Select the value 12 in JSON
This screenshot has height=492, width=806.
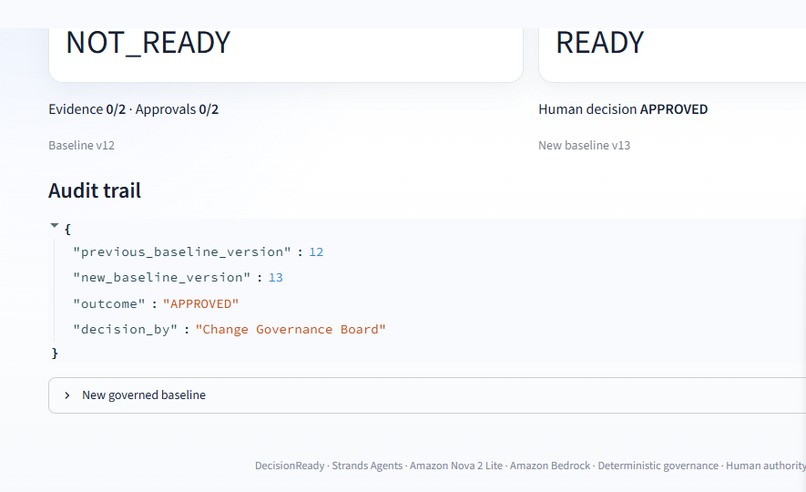pyautogui.click(x=316, y=252)
